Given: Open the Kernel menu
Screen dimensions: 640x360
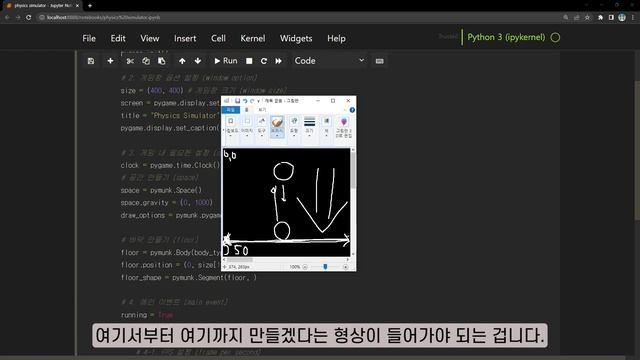Looking at the screenshot, I should 253,38.
